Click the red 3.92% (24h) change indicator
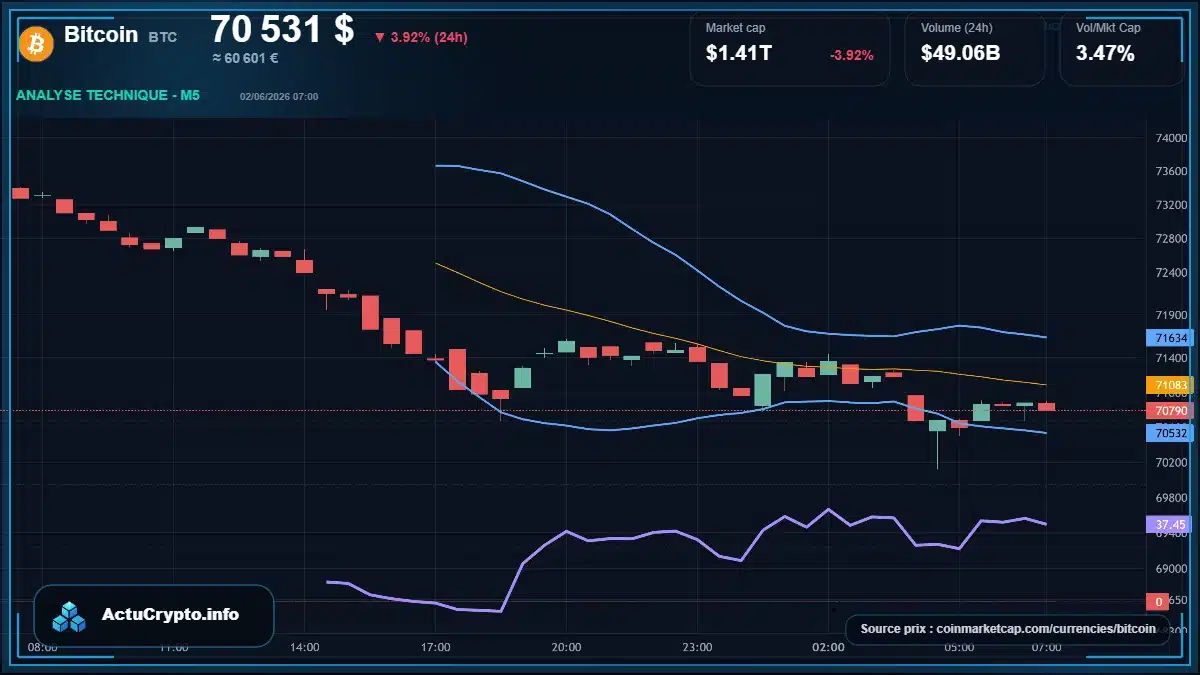 421,38
